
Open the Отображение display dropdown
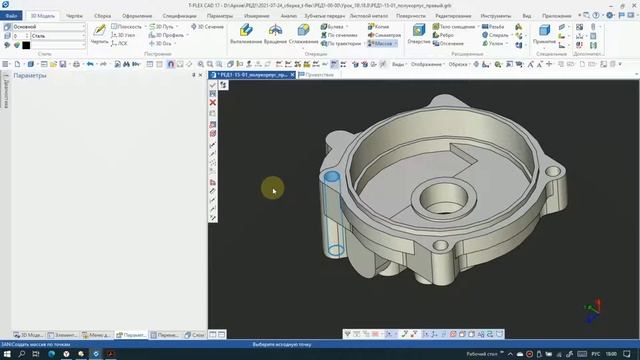(x=427, y=64)
